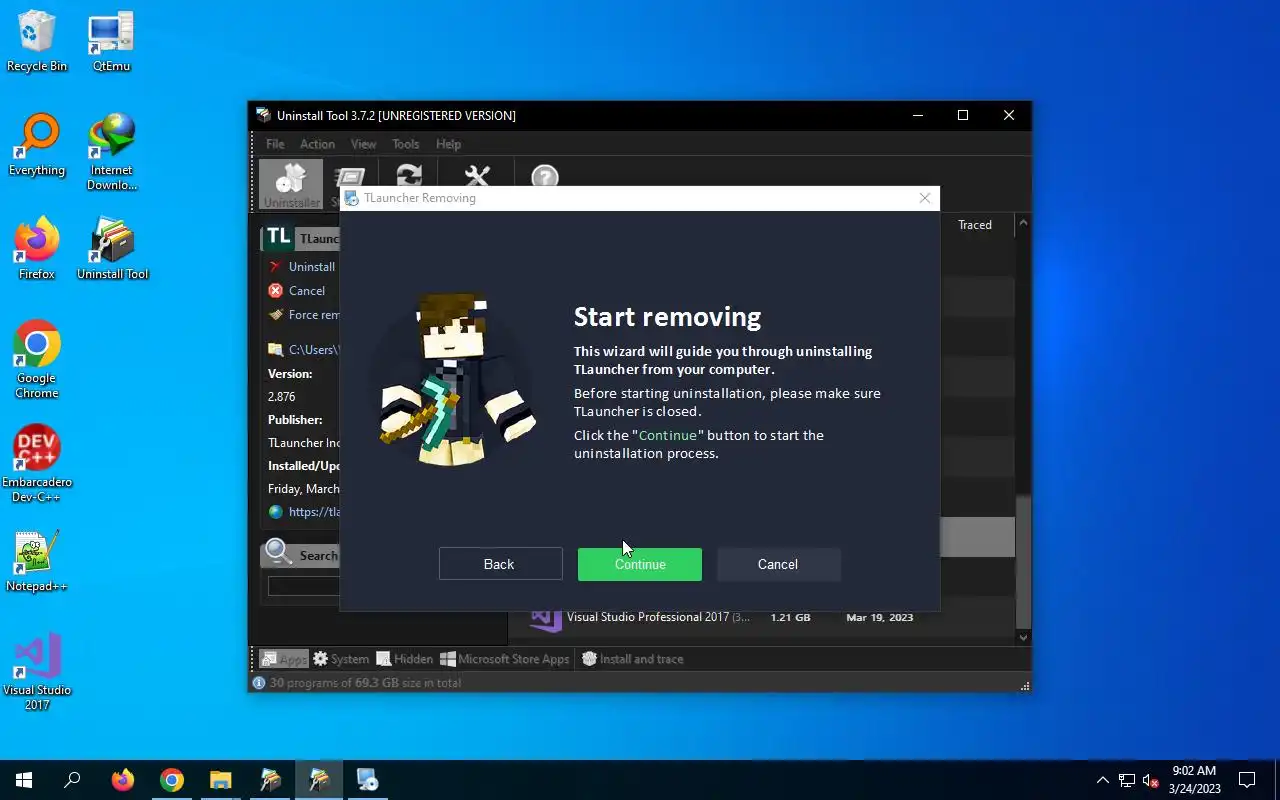Open the notification center icon
This screenshot has width=1280, height=800.
(x=1247, y=780)
